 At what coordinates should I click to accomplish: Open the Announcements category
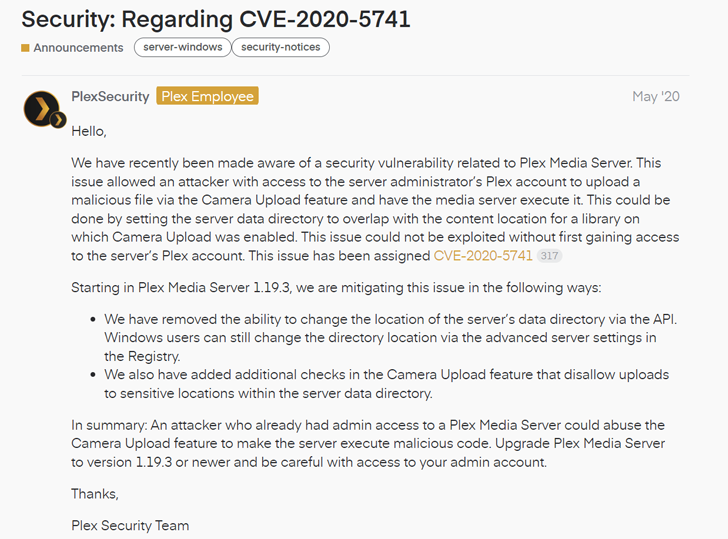78,47
